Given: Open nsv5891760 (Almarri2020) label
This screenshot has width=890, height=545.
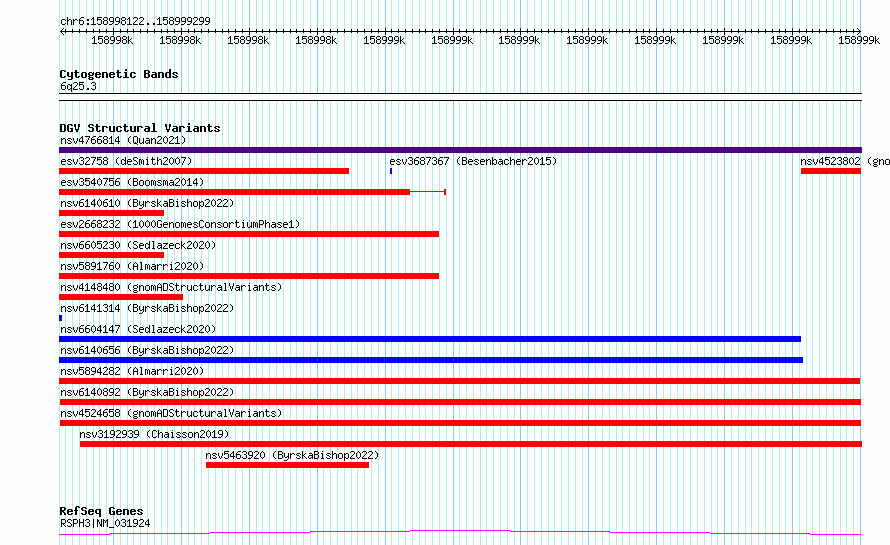Looking at the screenshot, I should click(x=132, y=266).
